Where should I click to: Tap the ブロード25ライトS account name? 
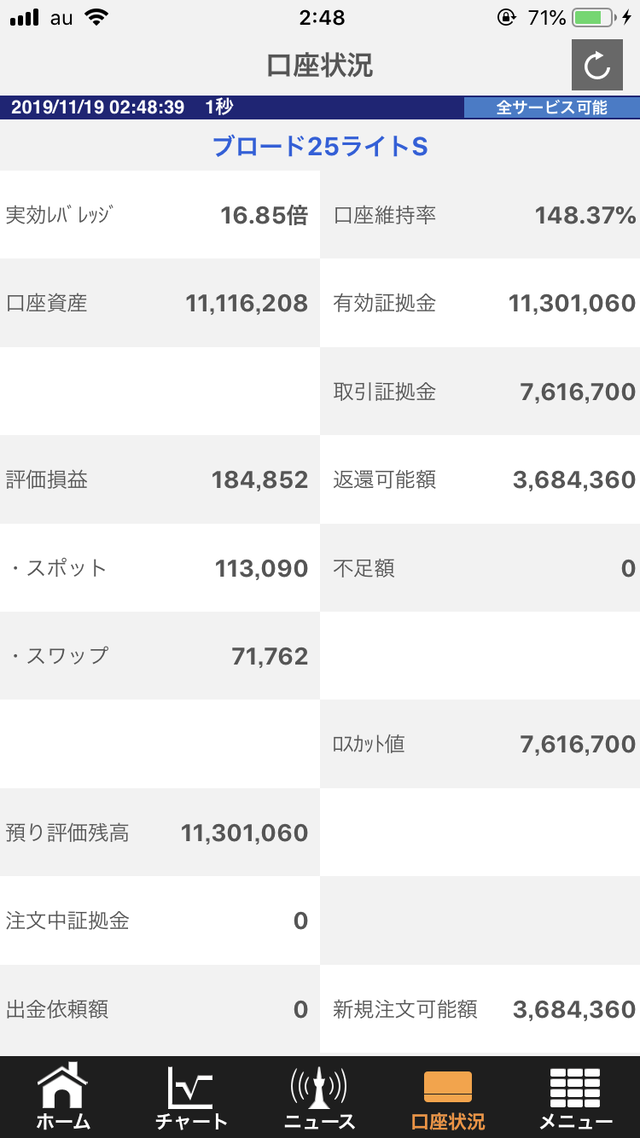(320, 147)
